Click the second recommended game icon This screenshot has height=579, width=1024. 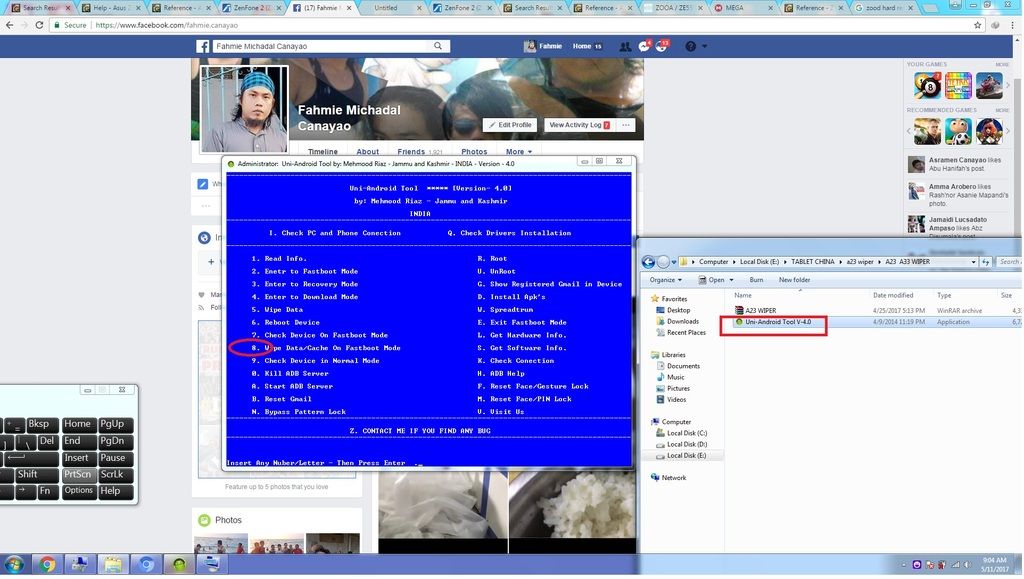[958, 131]
